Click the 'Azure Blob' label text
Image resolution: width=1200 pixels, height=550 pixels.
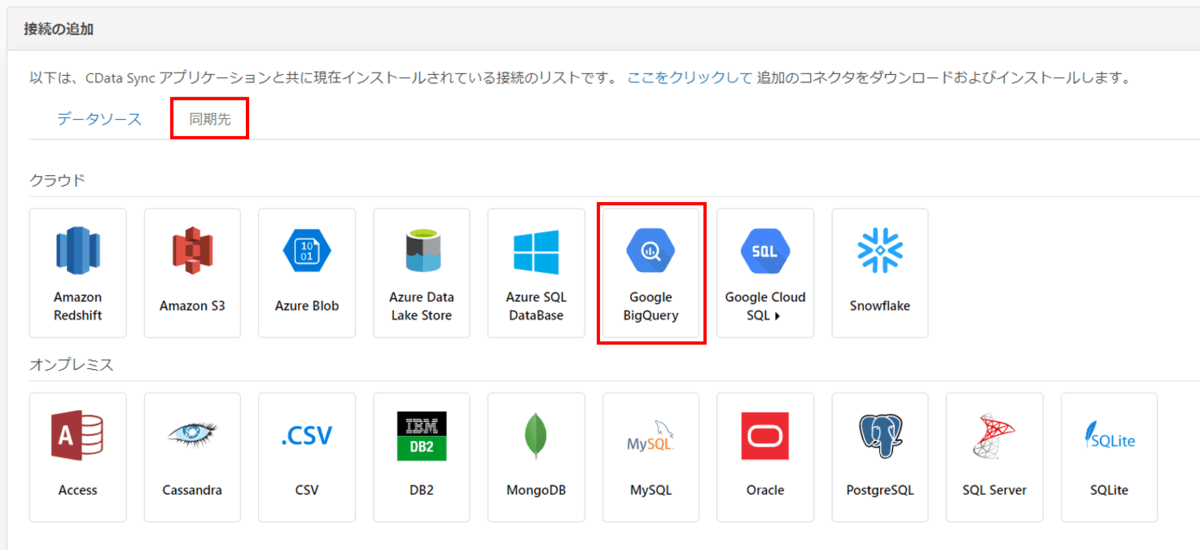[x=306, y=306]
